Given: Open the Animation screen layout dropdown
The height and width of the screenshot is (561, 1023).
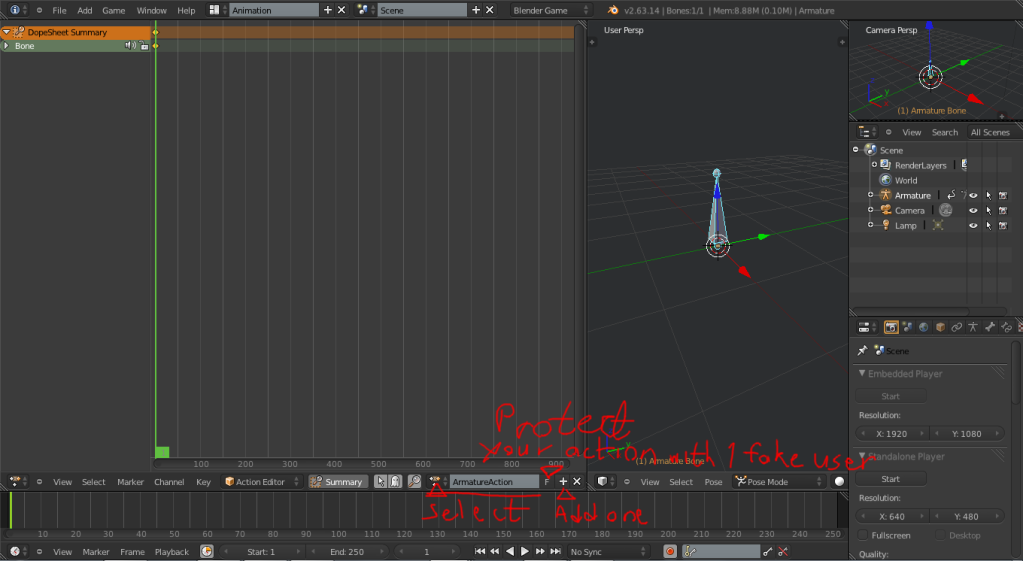Looking at the screenshot, I should pos(217,10).
